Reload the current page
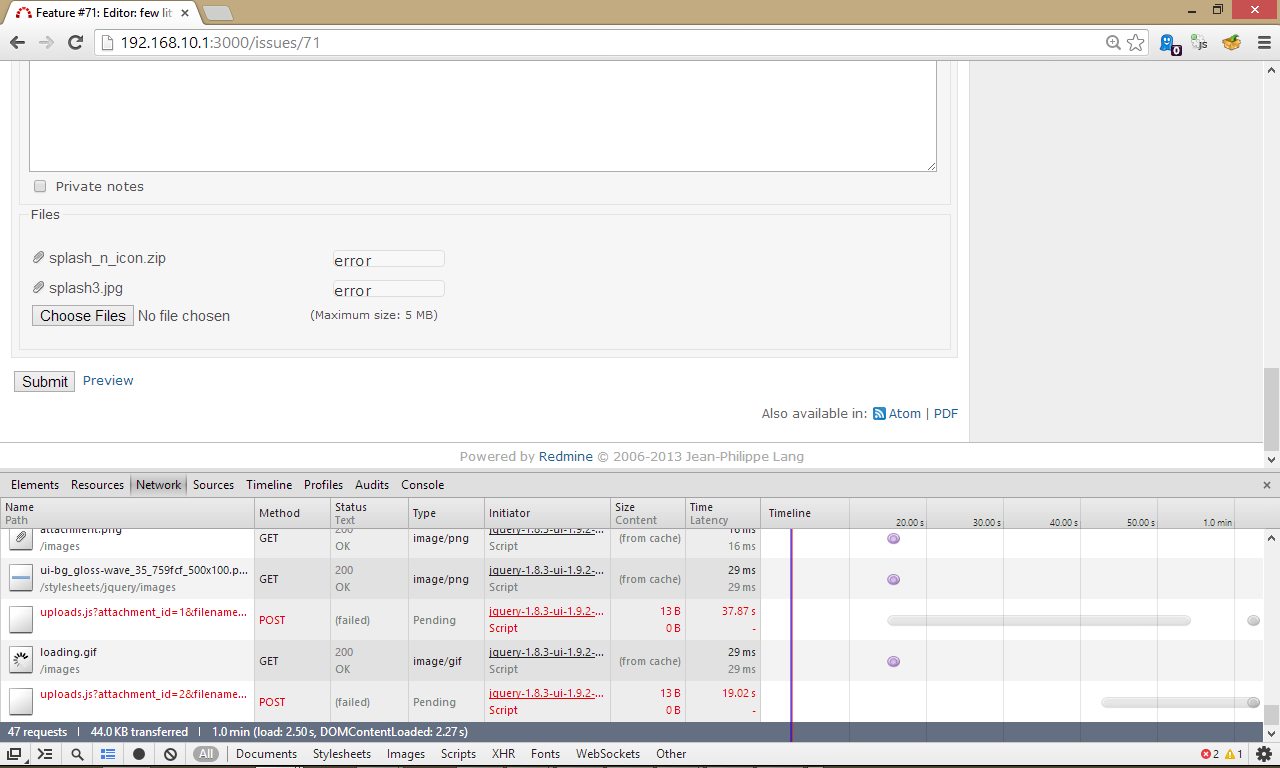Image resolution: width=1280 pixels, height=768 pixels. (75, 43)
